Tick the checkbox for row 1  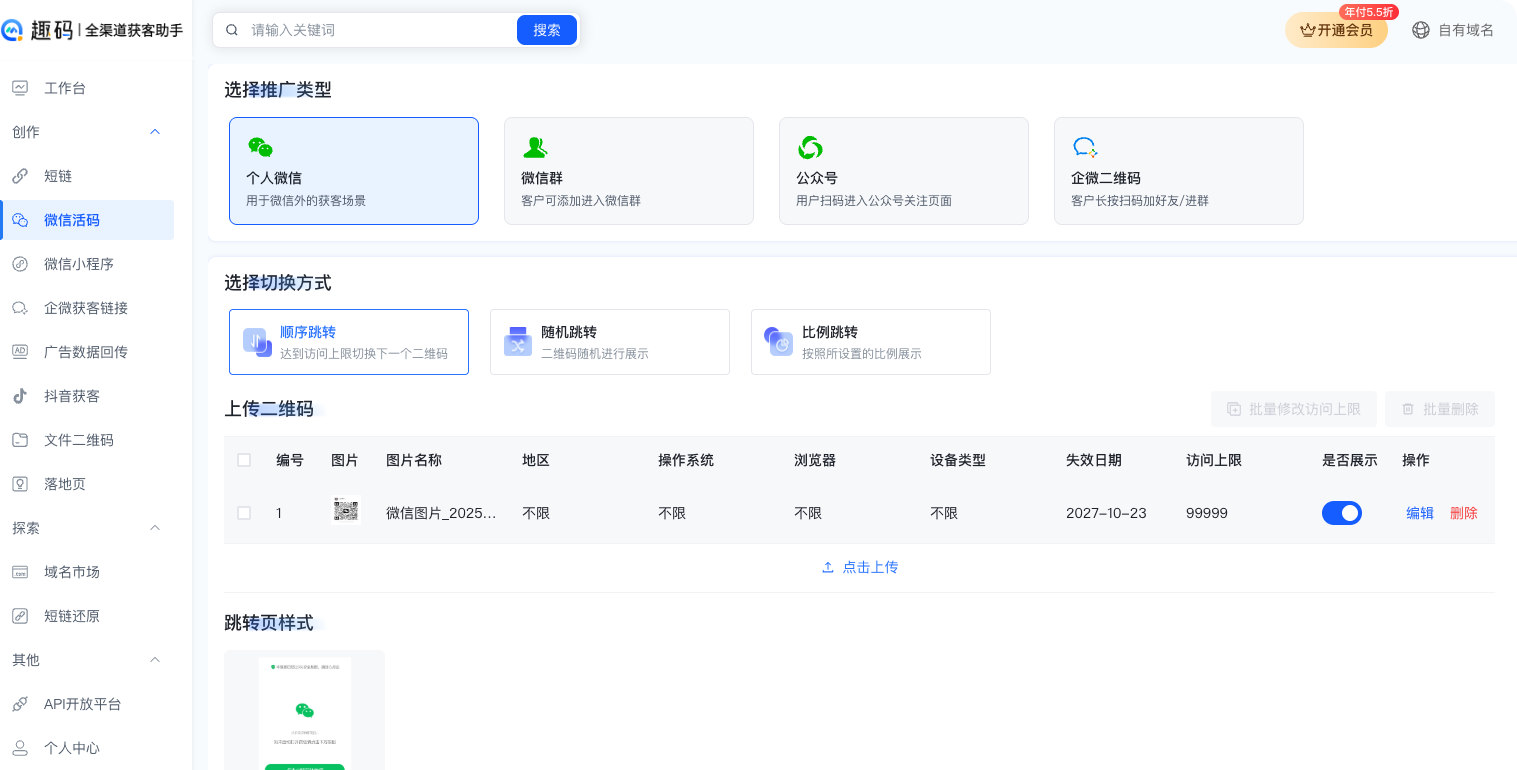[x=244, y=513]
